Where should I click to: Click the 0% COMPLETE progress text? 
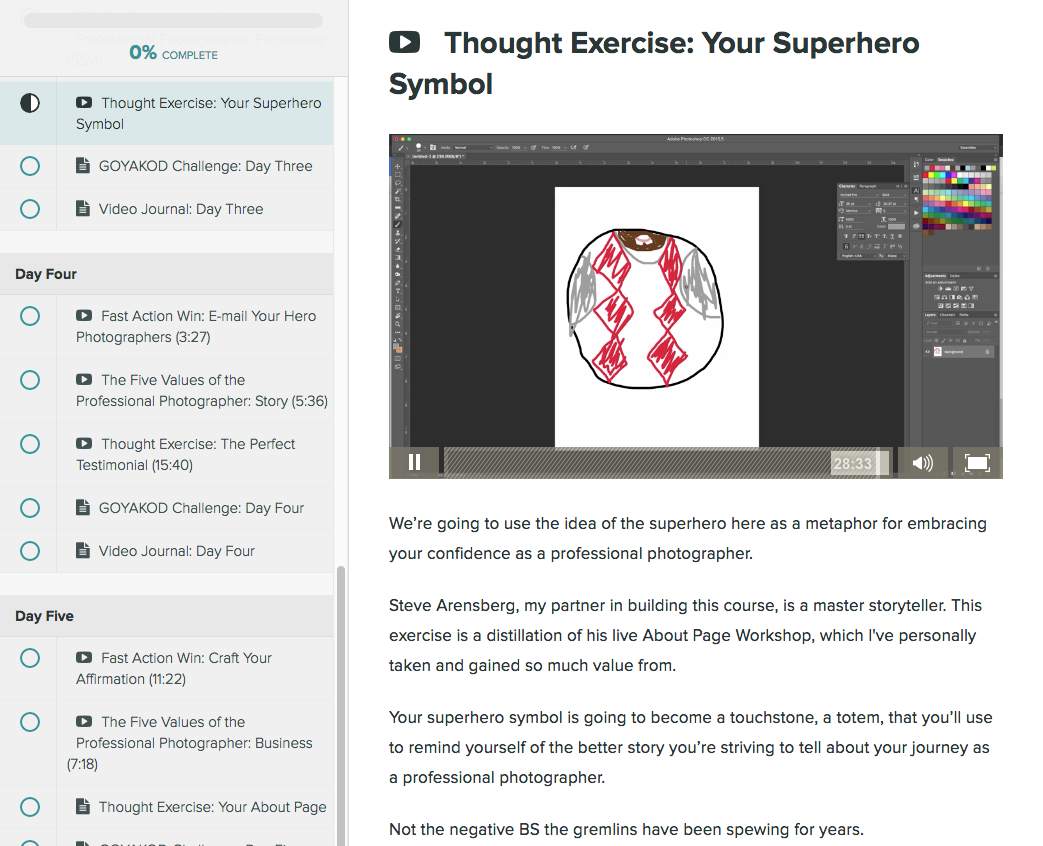(x=174, y=53)
